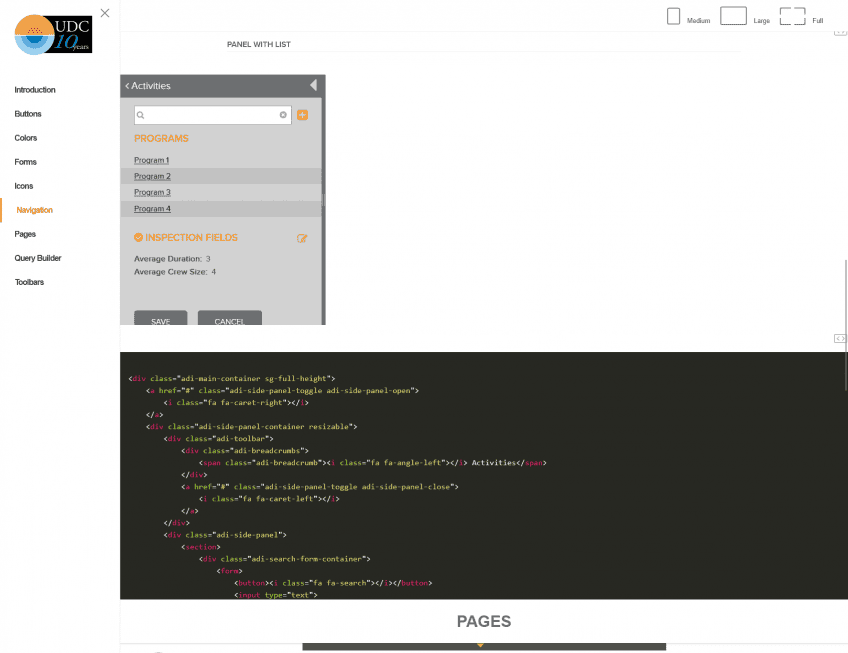The height and width of the screenshot is (653, 848).
Task: Click the panel resize handle on right edge
Action: (x=323, y=200)
